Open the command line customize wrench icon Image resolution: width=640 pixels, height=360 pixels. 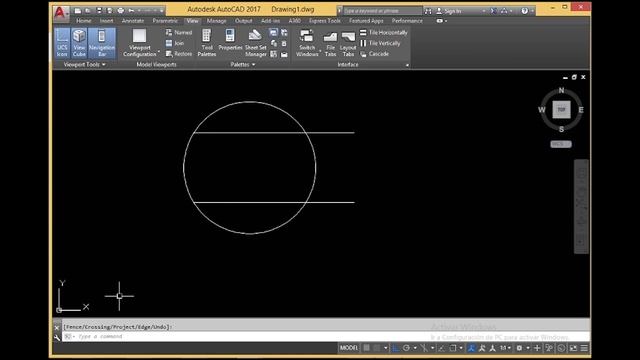(57, 337)
